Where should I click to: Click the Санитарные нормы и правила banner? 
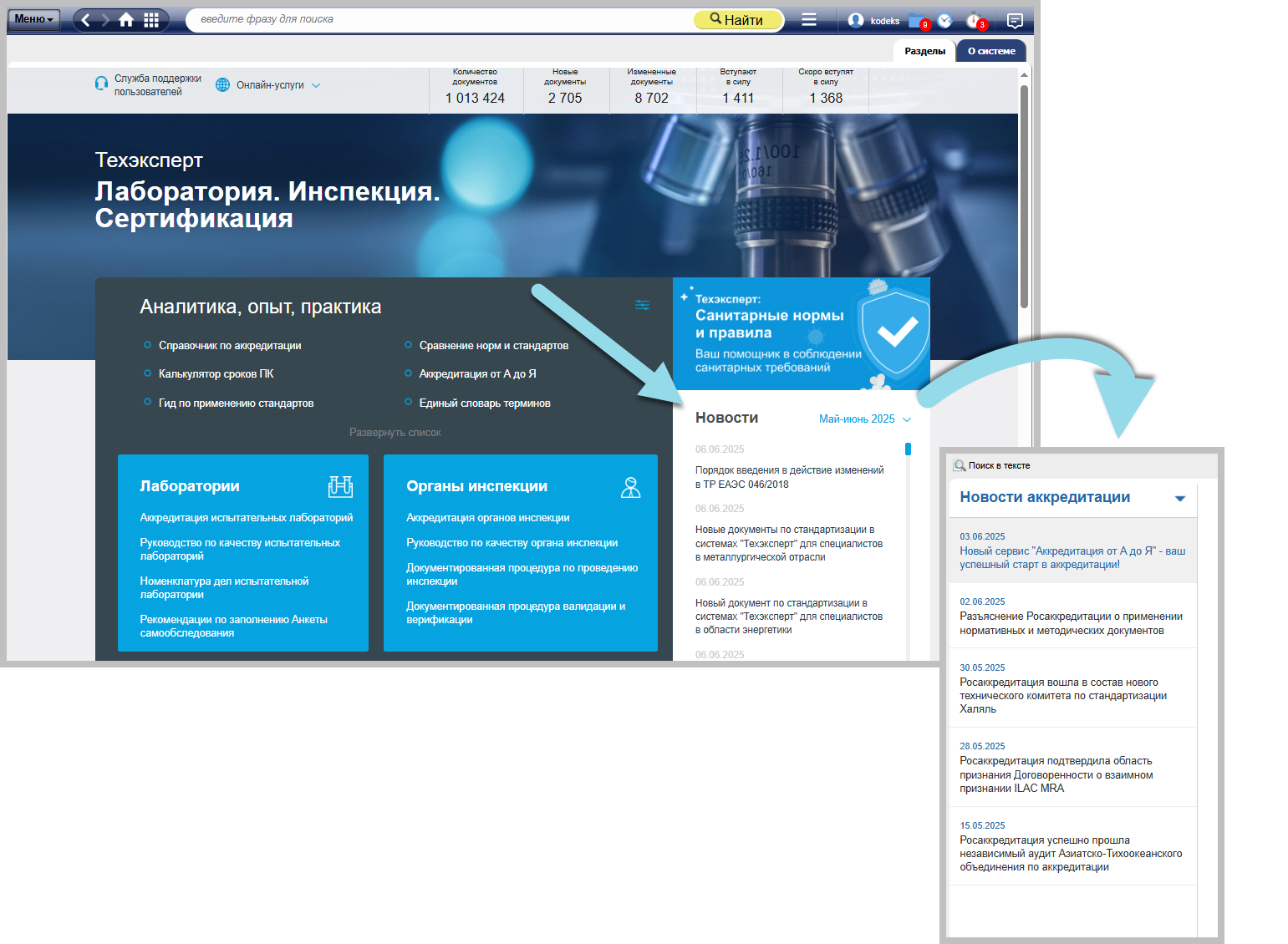[802, 334]
